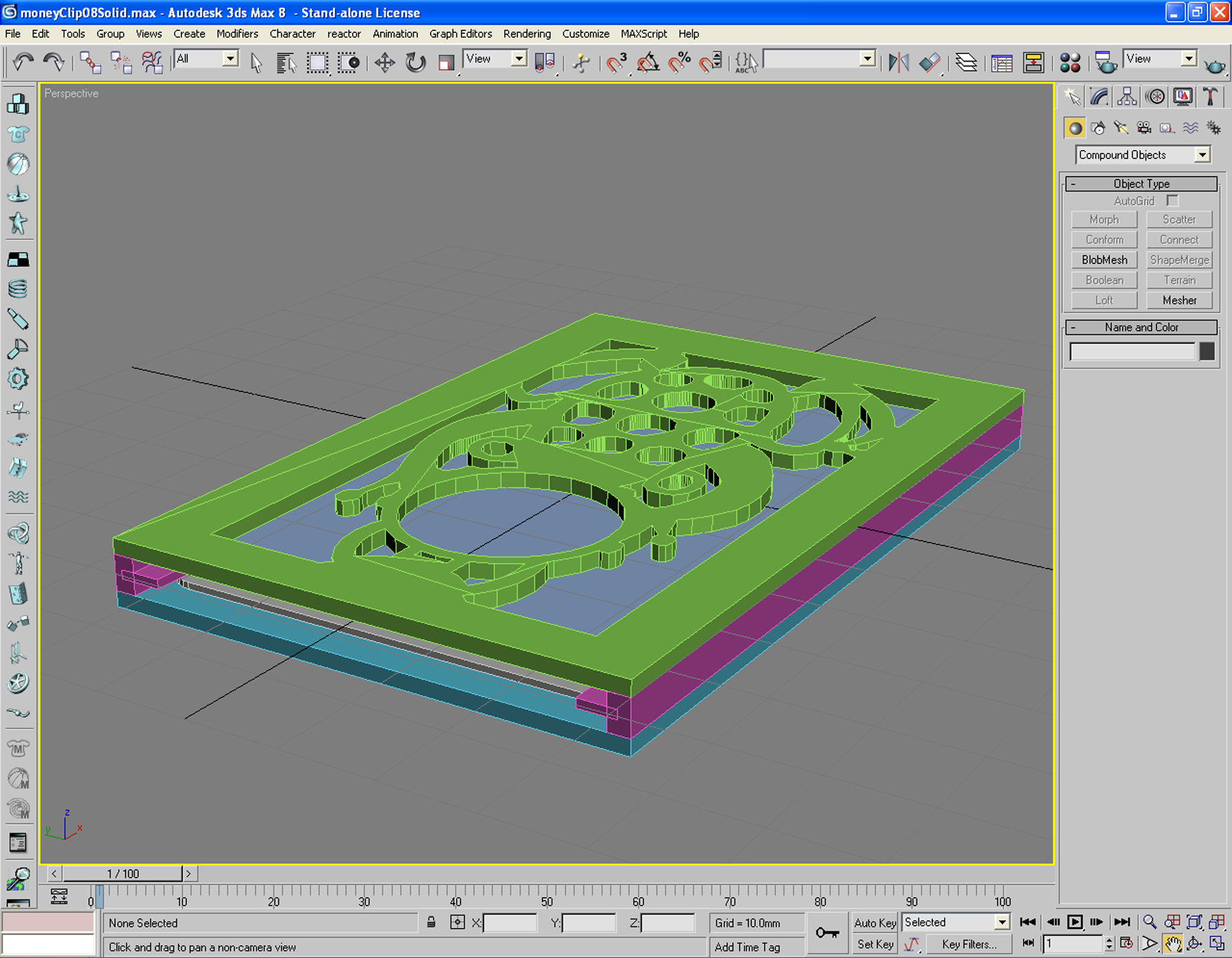Open the Material Editor

coord(1070,63)
